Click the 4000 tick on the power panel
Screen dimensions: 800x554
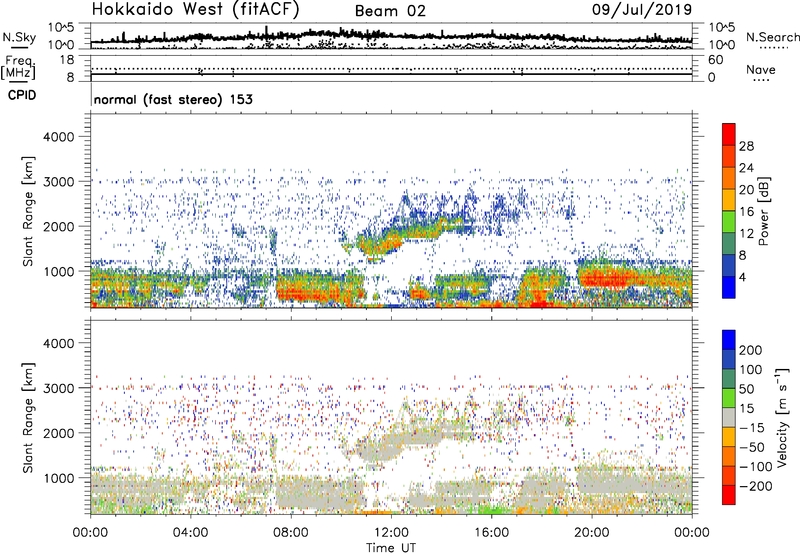point(59,137)
